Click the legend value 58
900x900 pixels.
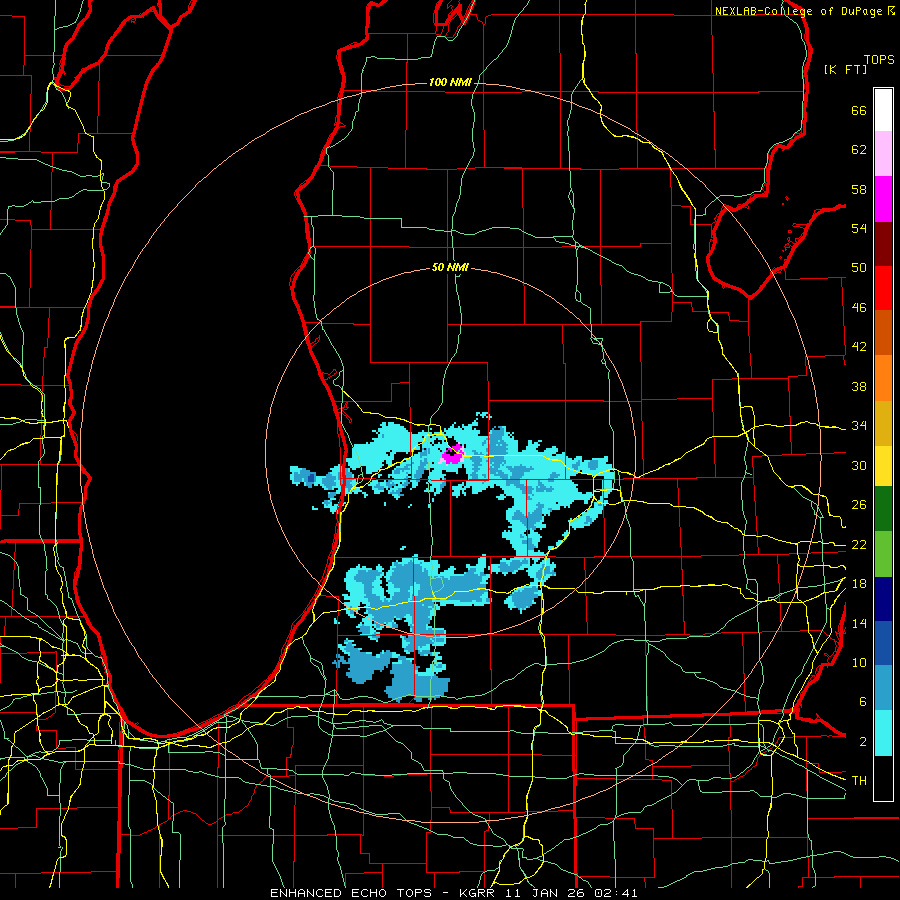859,189
